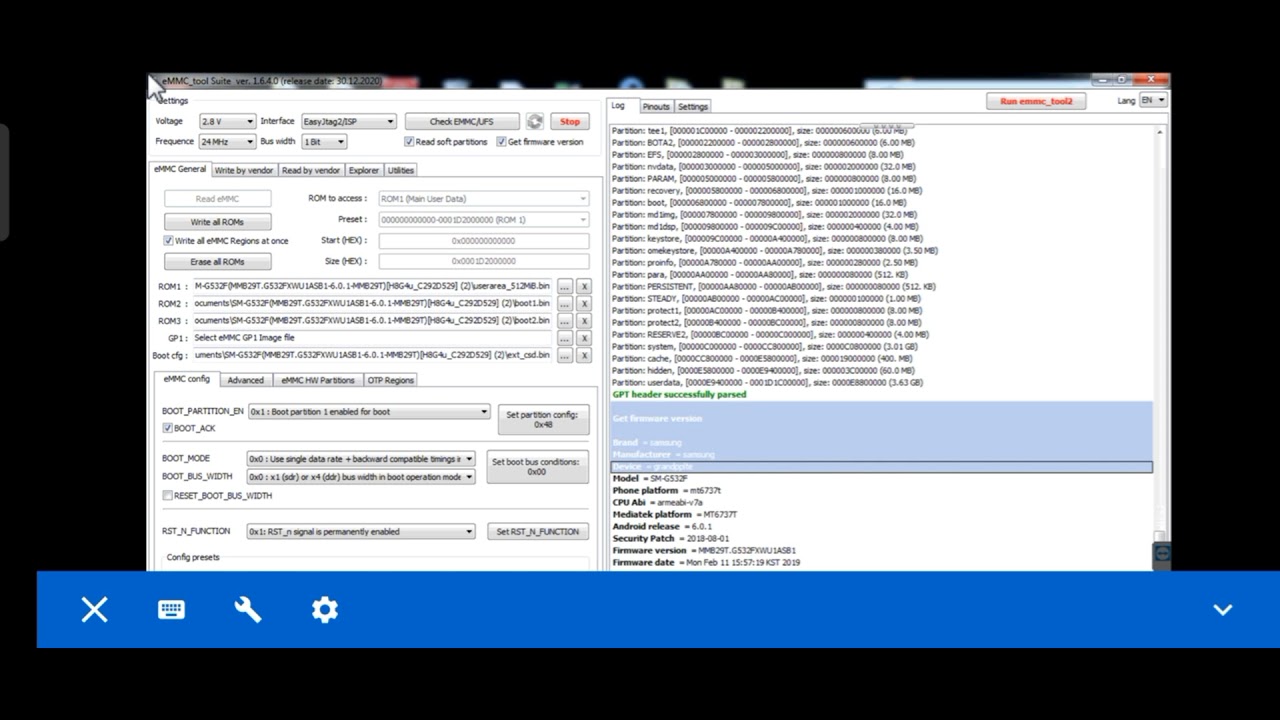The image size is (1280, 720).
Task: Click Run emmc_tool2 button
Action: pyautogui.click(x=1036, y=101)
